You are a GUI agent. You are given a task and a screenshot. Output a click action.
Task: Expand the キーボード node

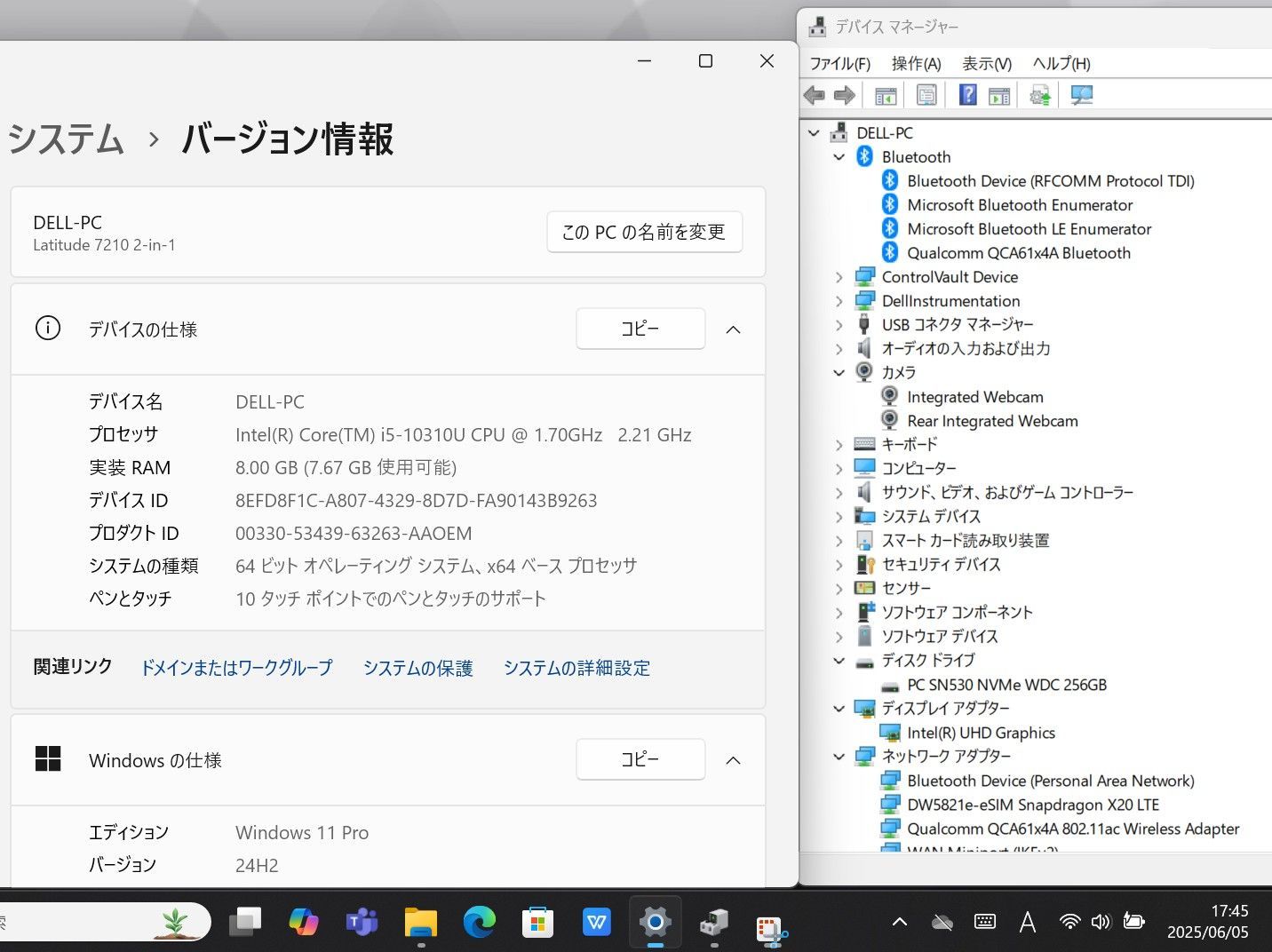click(839, 444)
